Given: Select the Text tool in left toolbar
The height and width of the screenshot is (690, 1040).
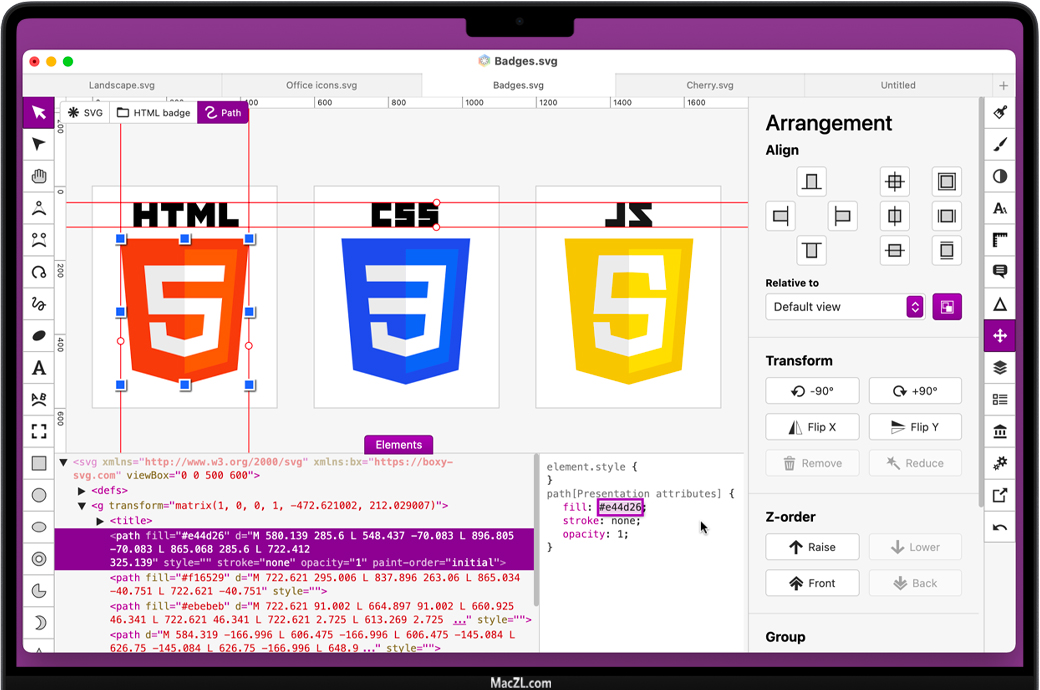Looking at the screenshot, I should pyautogui.click(x=39, y=368).
